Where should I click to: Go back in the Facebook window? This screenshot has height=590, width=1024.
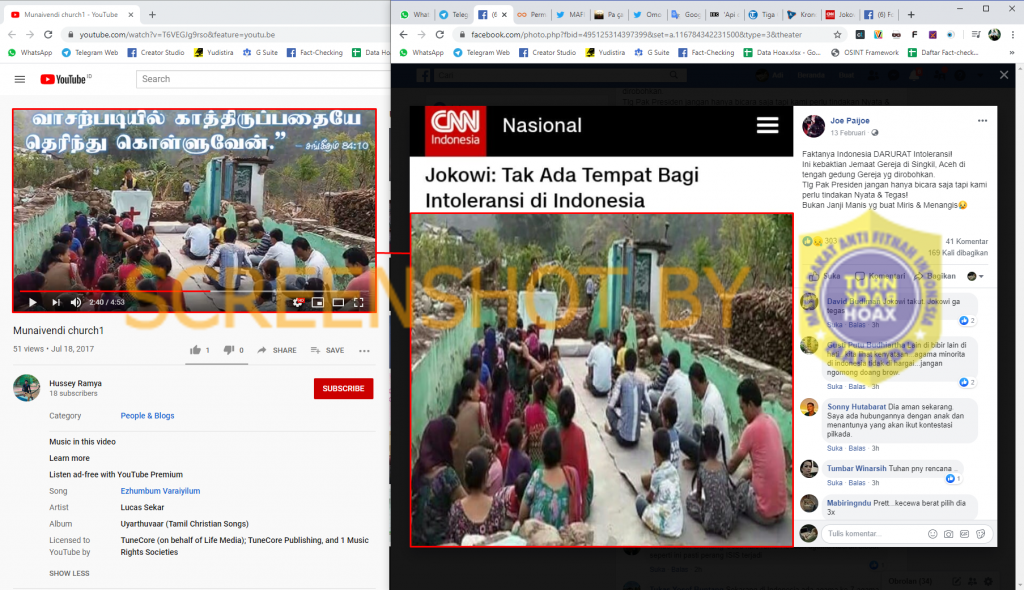(403, 34)
